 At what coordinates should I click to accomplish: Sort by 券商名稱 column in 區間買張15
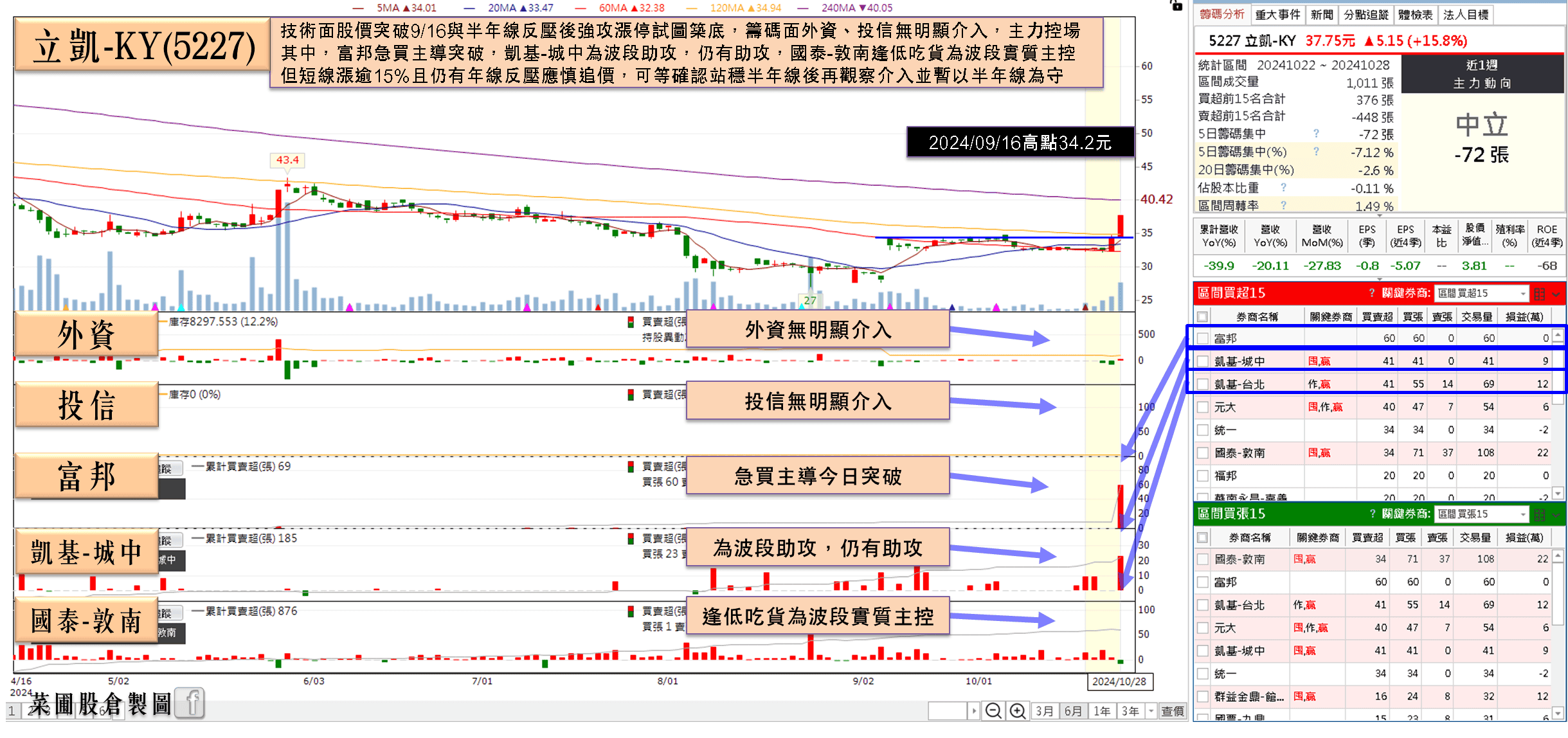tap(1250, 537)
